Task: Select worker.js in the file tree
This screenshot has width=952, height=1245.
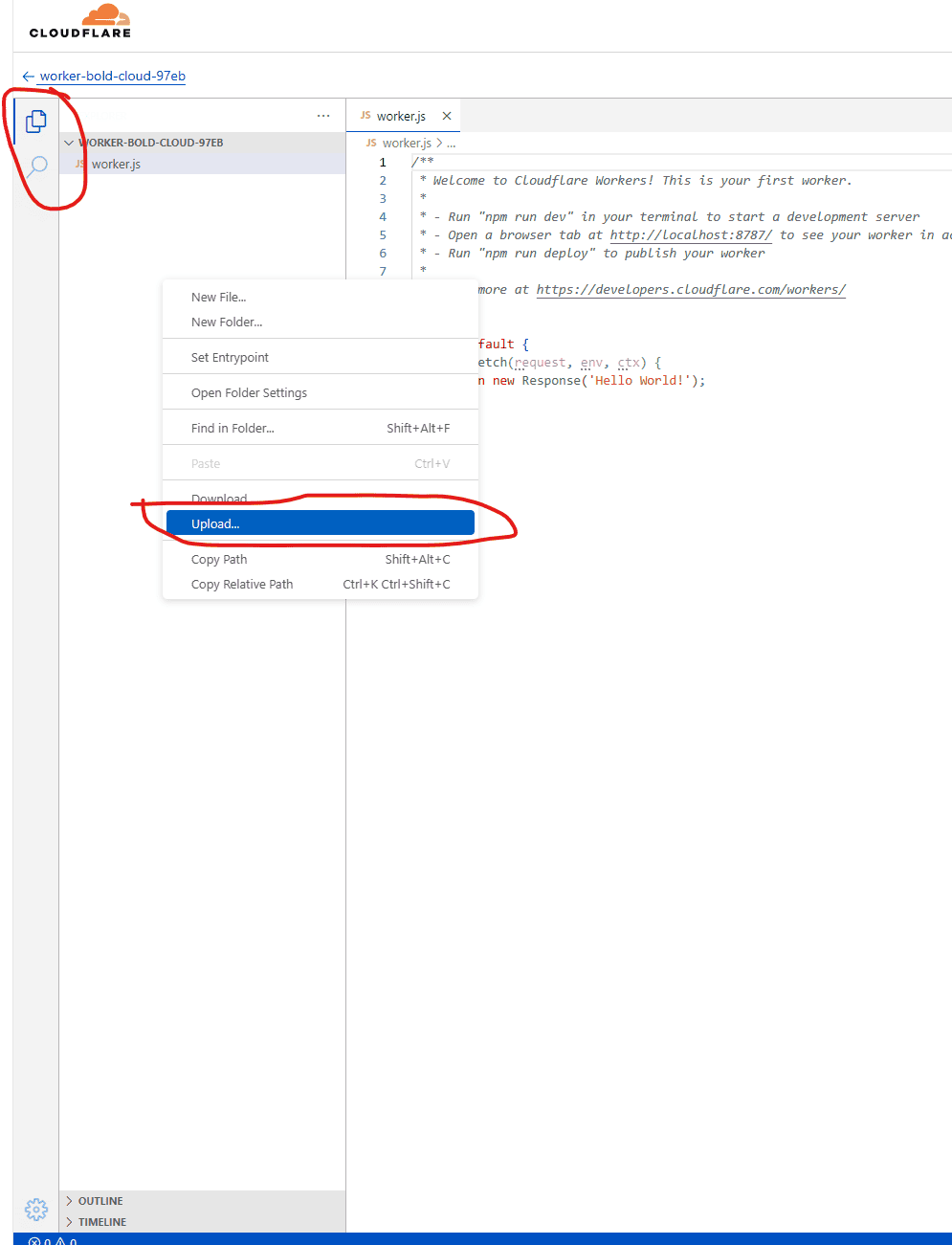Action: (x=116, y=165)
